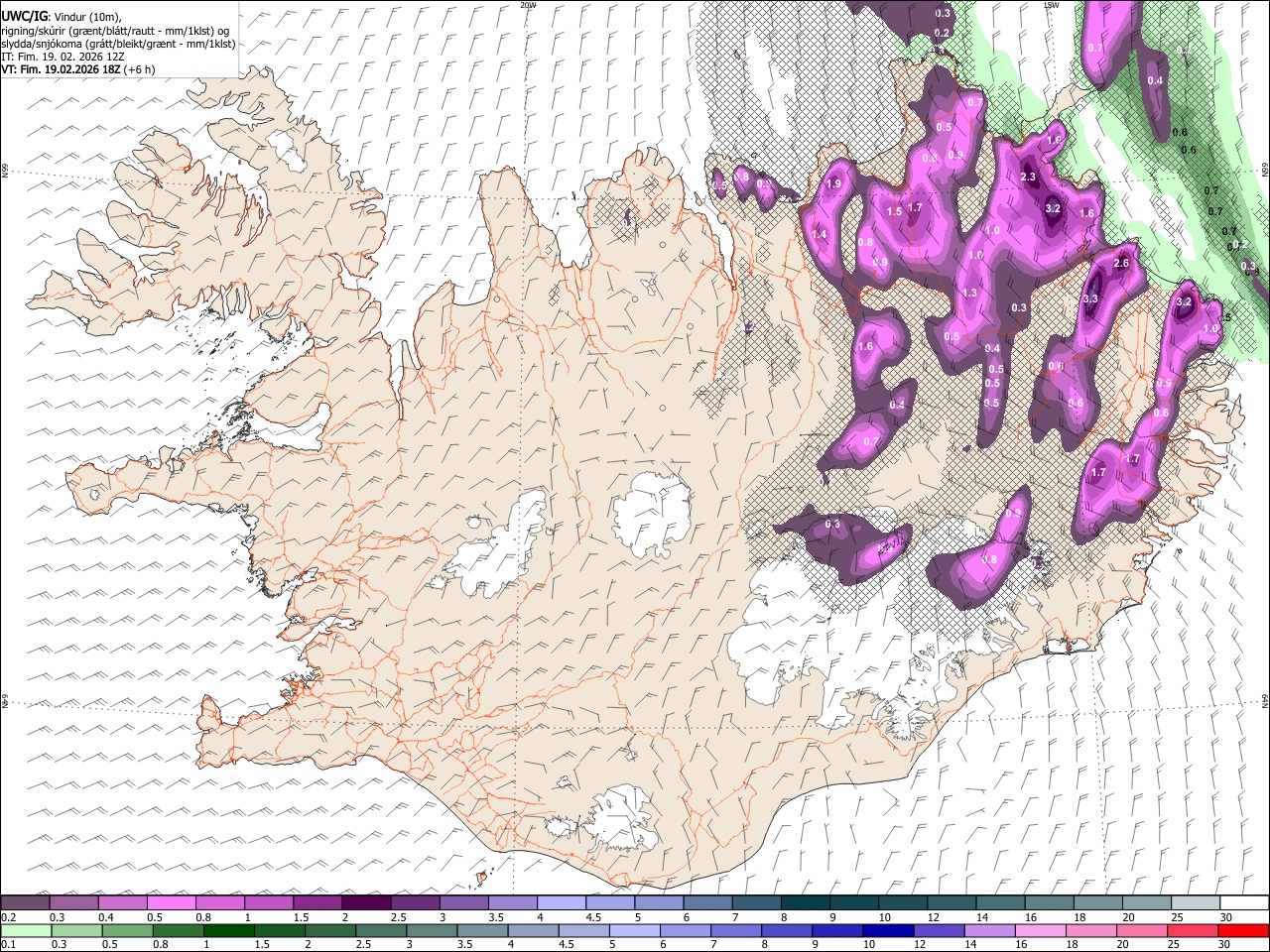Viewport: 1270px width, 952px height.
Task: Pick the rain legend swatch labeled 3.5
Action: [482, 930]
